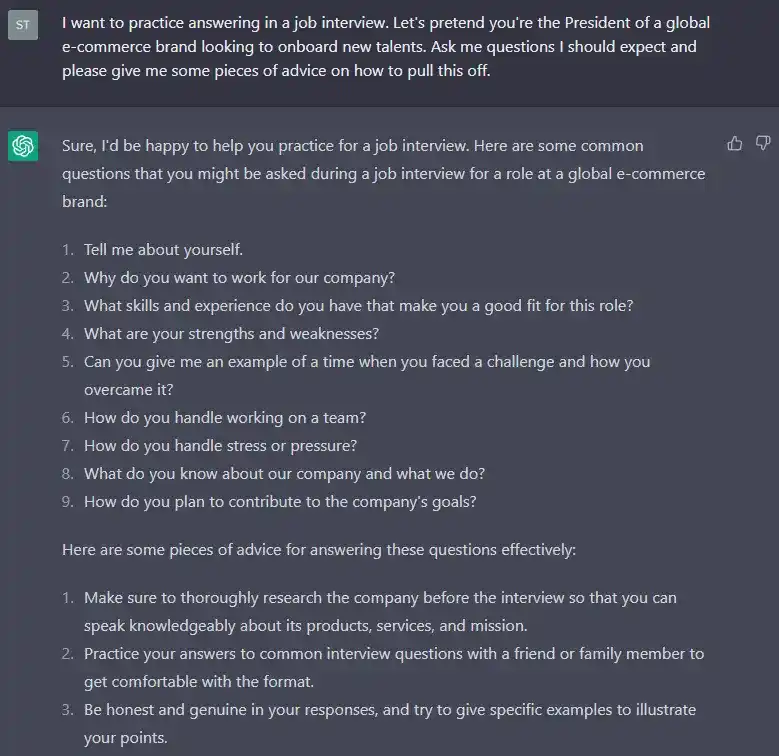Click the 'overcame it?' continuation line

point(129,390)
